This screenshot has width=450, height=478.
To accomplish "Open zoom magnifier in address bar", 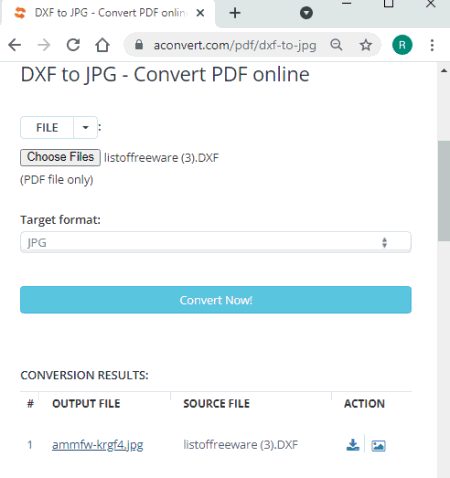I will [x=336, y=45].
